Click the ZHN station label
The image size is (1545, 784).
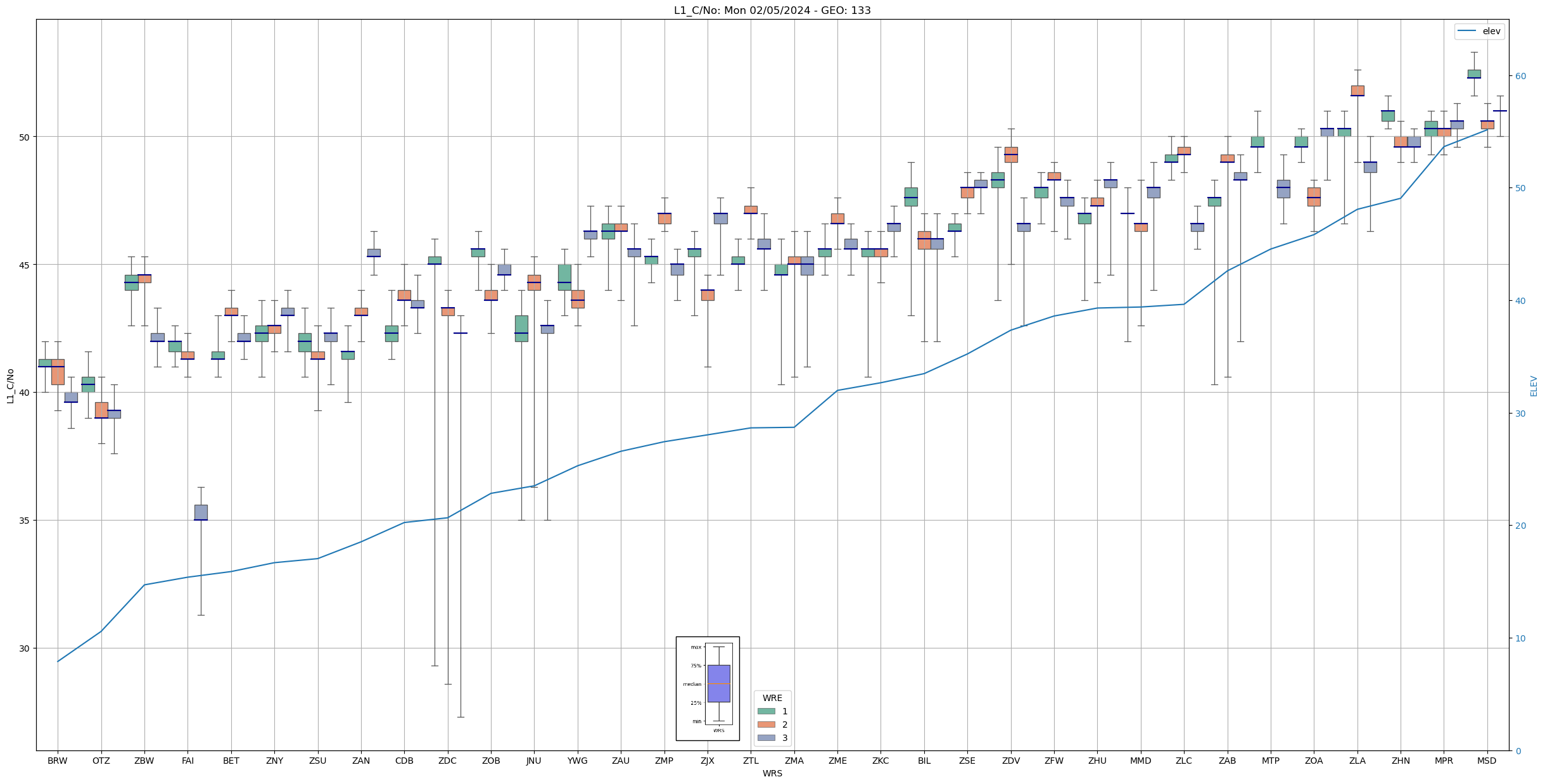[1401, 761]
